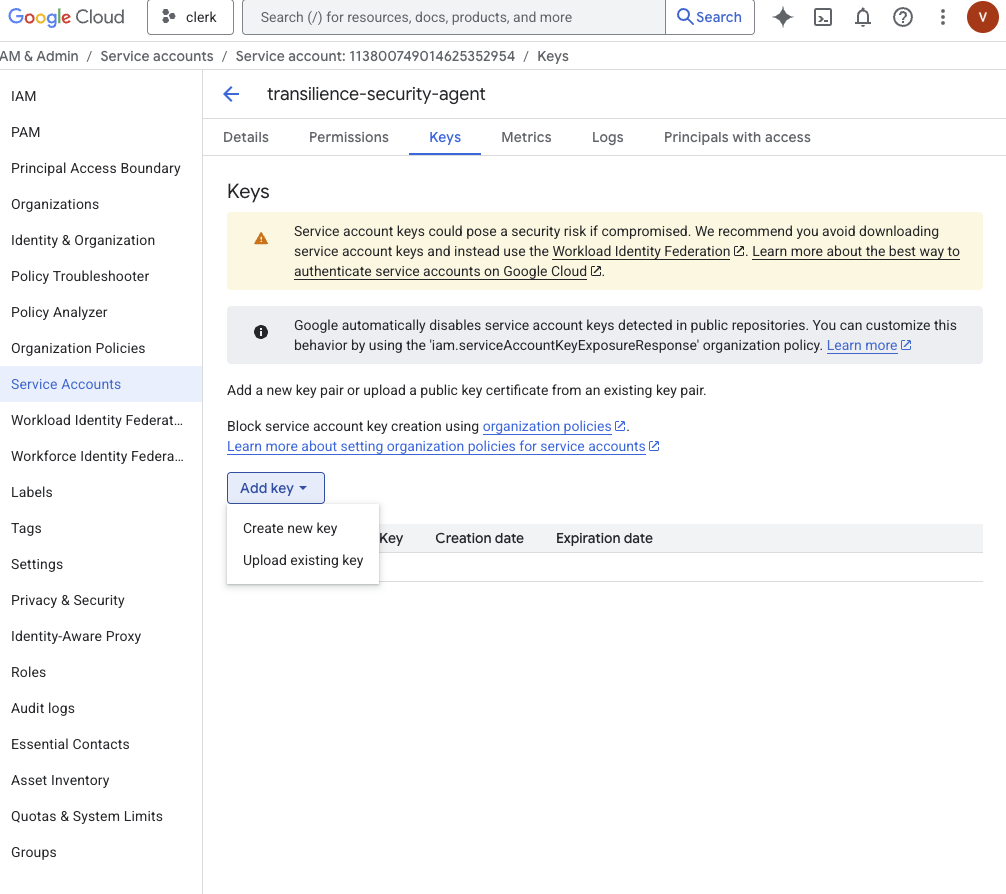Expand the Add key dropdown
The image size is (1006, 894).
[276, 488]
